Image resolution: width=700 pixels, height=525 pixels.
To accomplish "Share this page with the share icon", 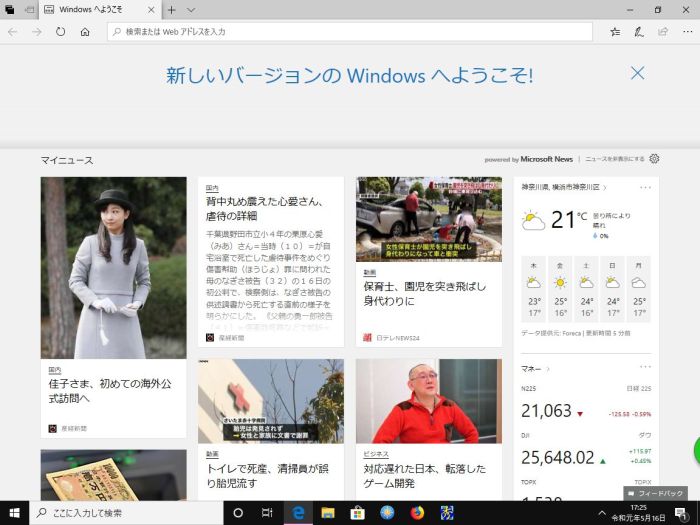I will 661,32.
